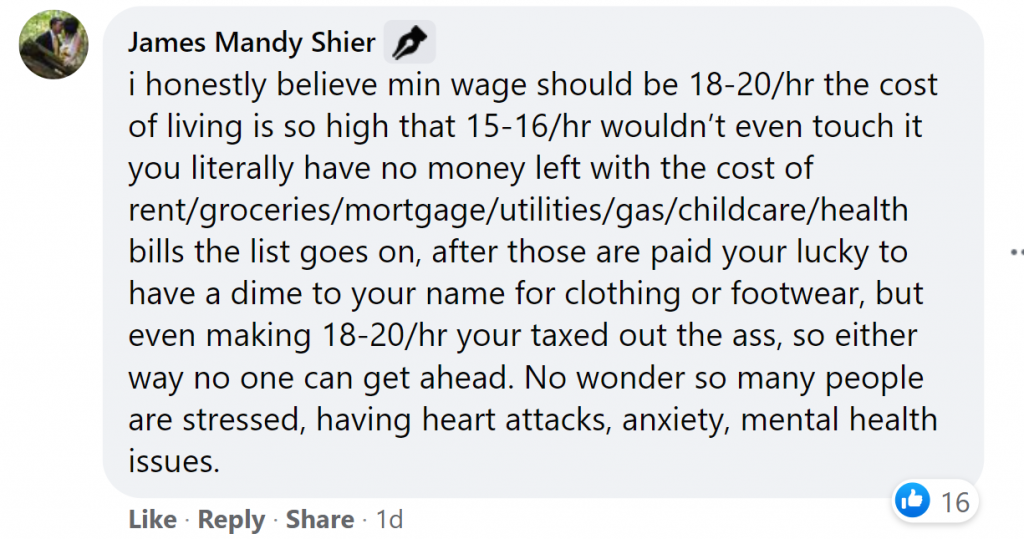Open the three-dot comment options menu

[1016, 252]
